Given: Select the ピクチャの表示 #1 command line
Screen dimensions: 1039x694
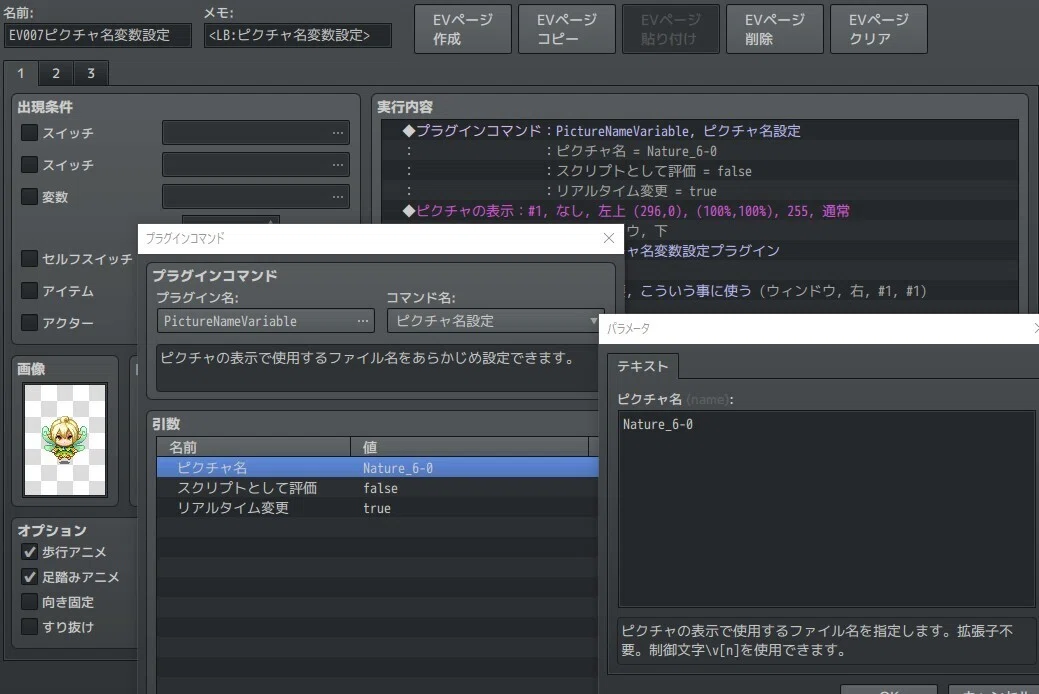Looking at the screenshot, I should (700, 211).
